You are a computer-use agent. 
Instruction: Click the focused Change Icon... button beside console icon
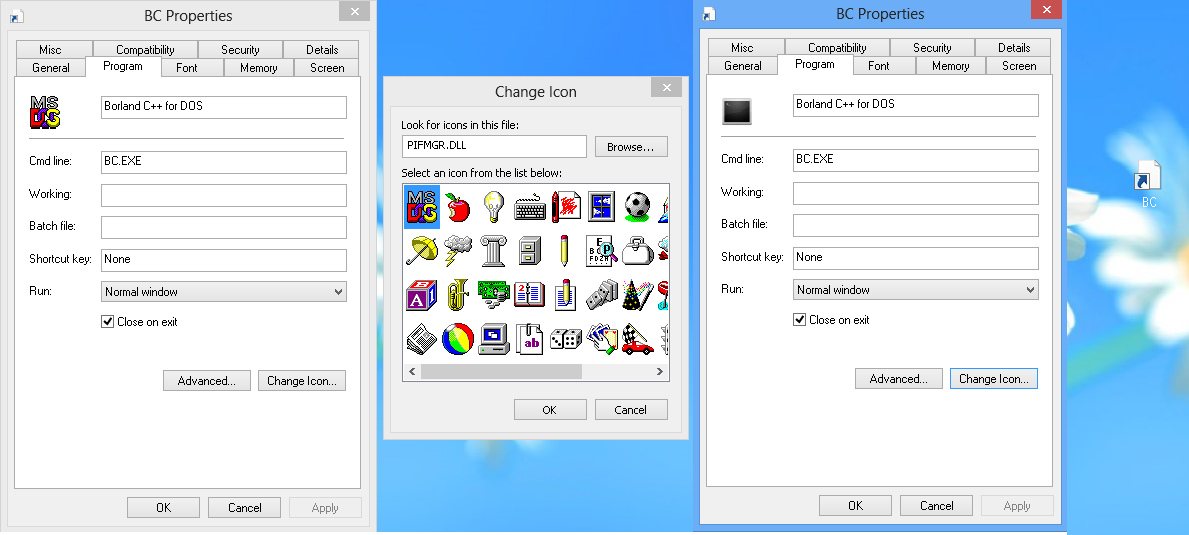click(993, 379)
